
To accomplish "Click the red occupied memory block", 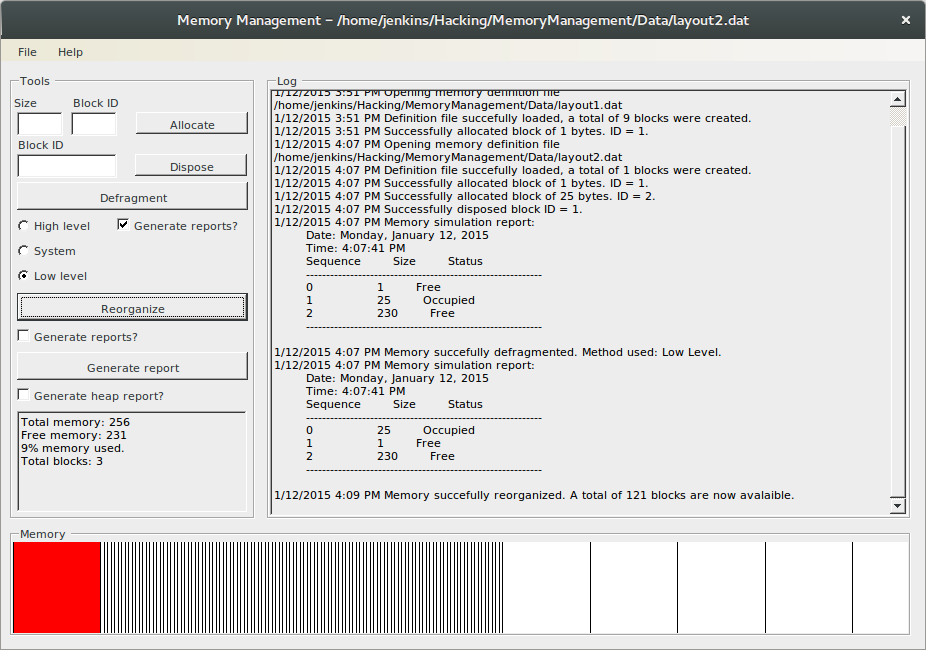I will [57, 587].
